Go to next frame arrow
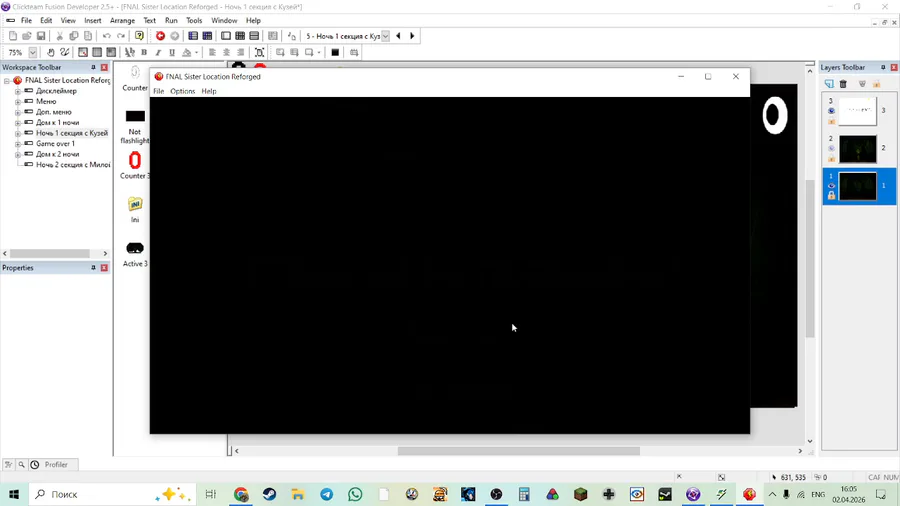The image size is (900, 506). click(x=412, y=36)
